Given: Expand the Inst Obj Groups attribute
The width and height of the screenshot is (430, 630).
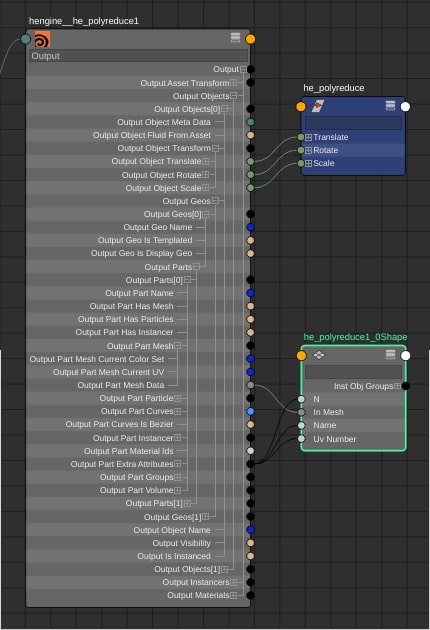Looking at the screenshot, I should (397, 386).
